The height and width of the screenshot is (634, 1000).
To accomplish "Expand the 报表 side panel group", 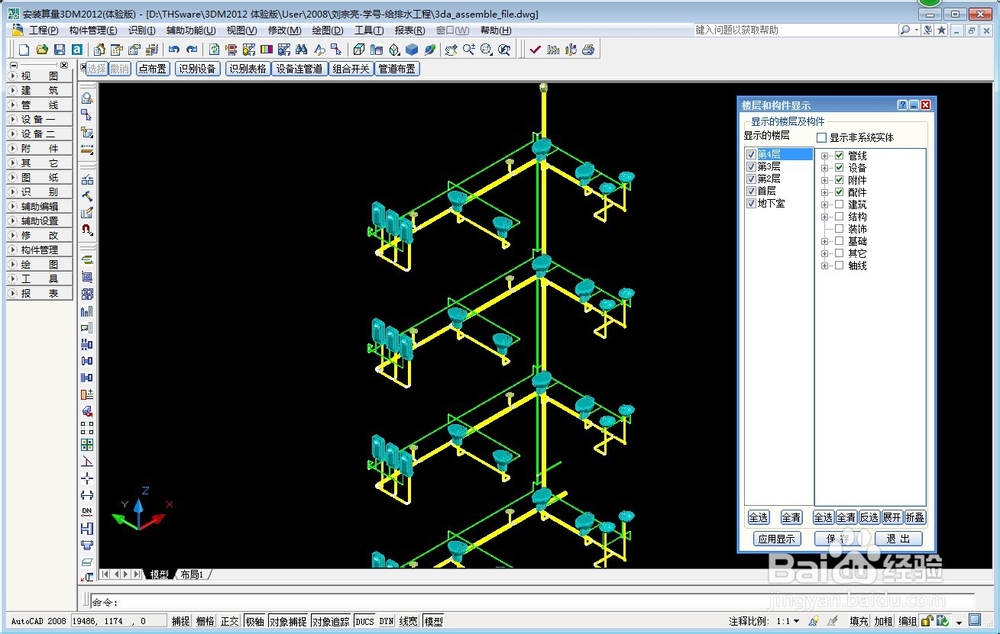I will click(x=40, y=293).
